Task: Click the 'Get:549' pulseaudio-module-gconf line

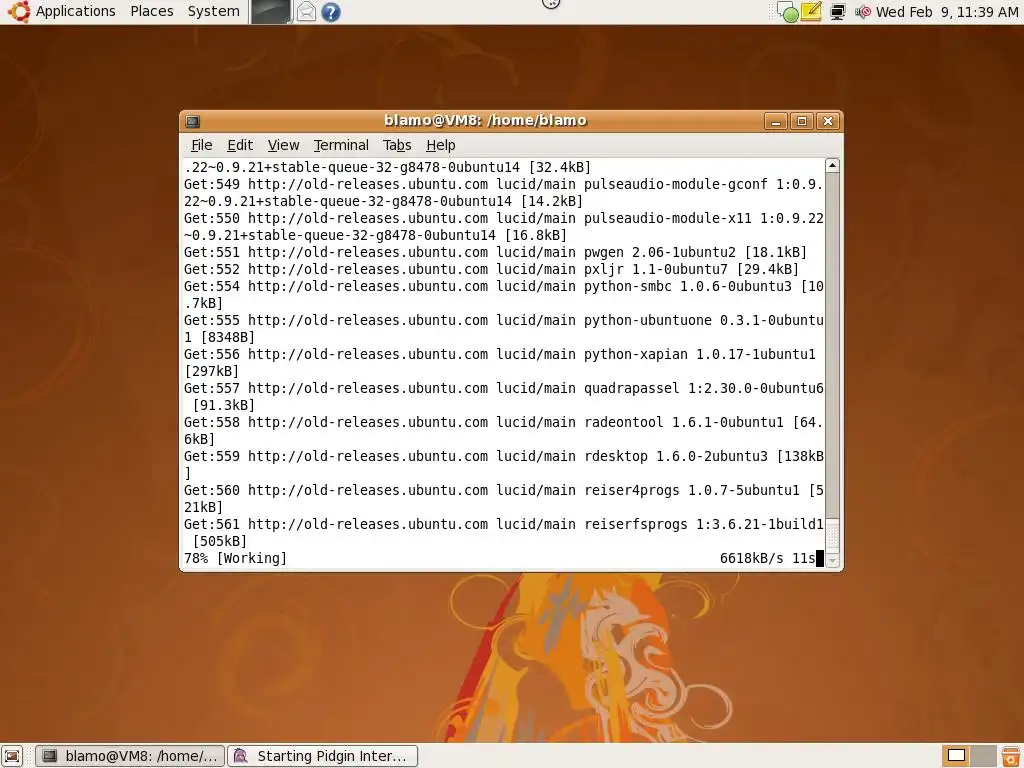Action: (x=504, y=193)
